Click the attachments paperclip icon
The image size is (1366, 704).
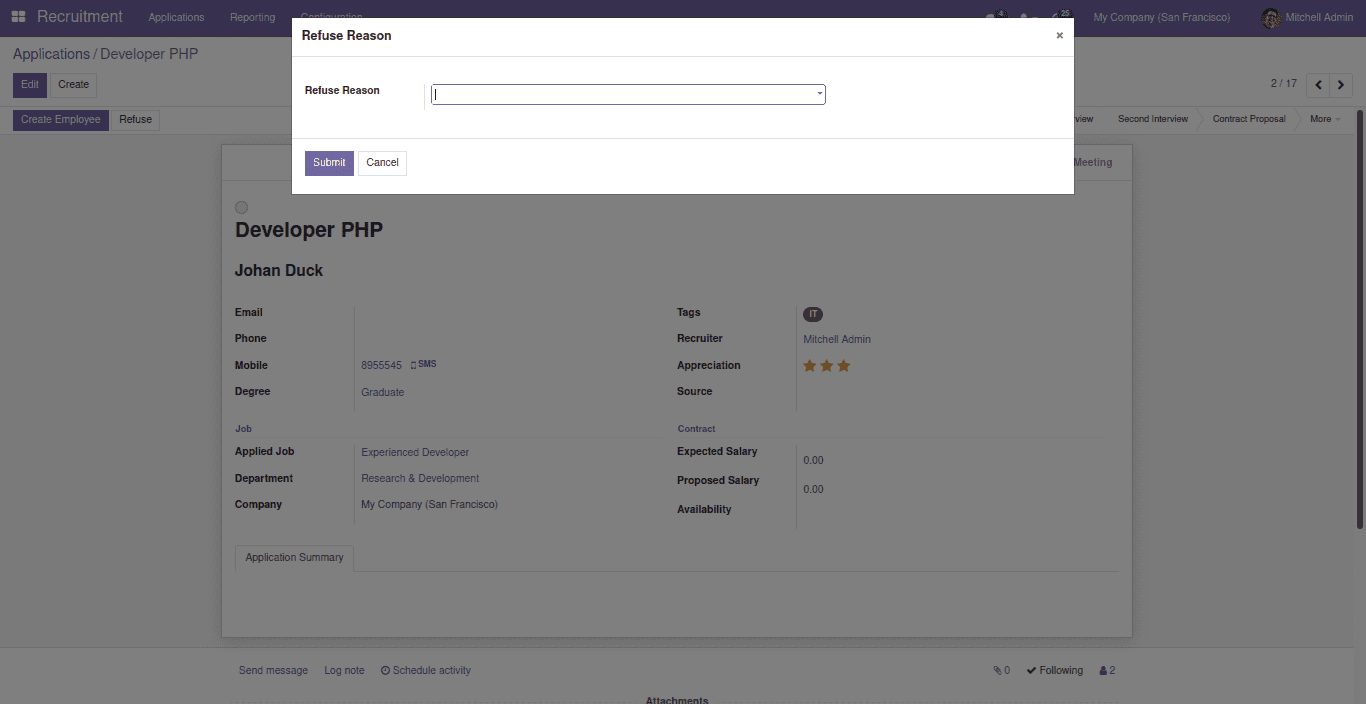[997, 671]
